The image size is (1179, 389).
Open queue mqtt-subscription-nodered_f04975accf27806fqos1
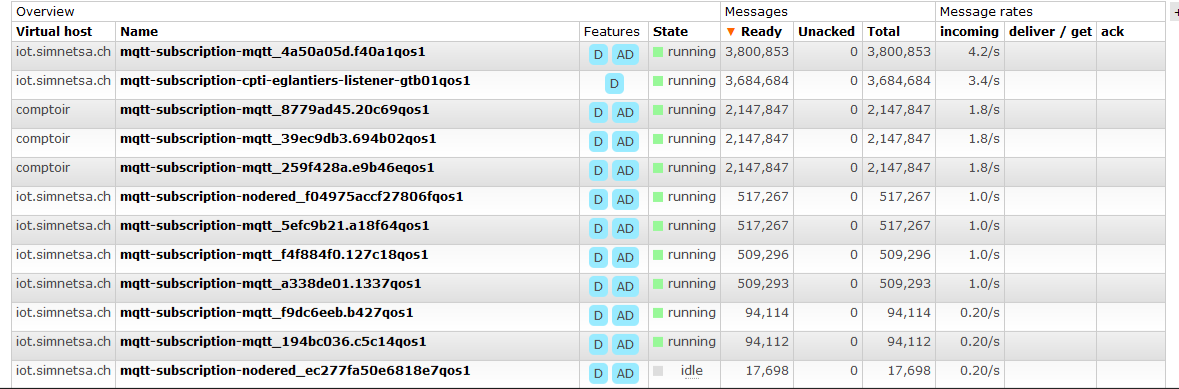point(292,196)
